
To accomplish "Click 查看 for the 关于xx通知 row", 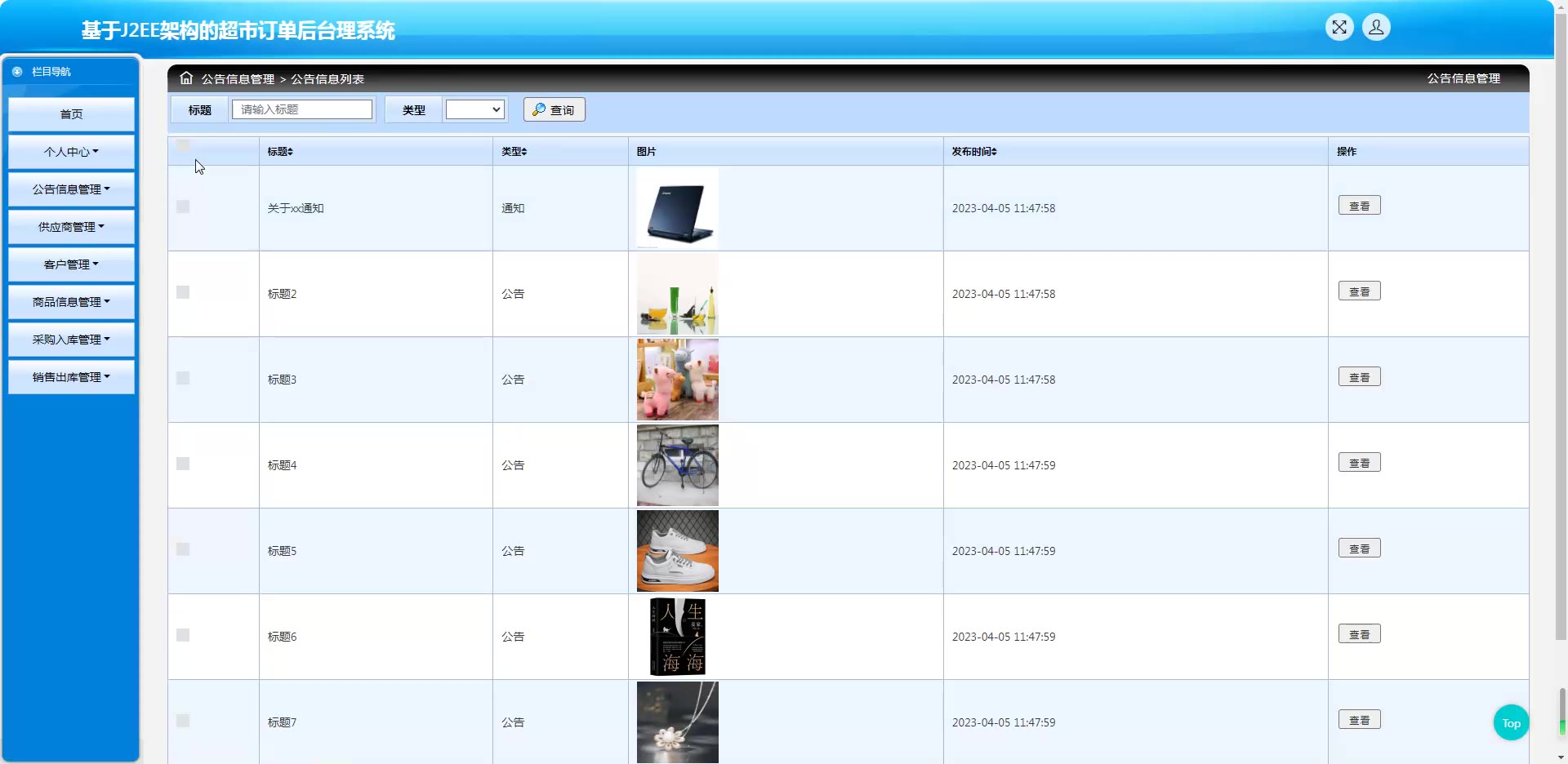I will coord(1359,206).
